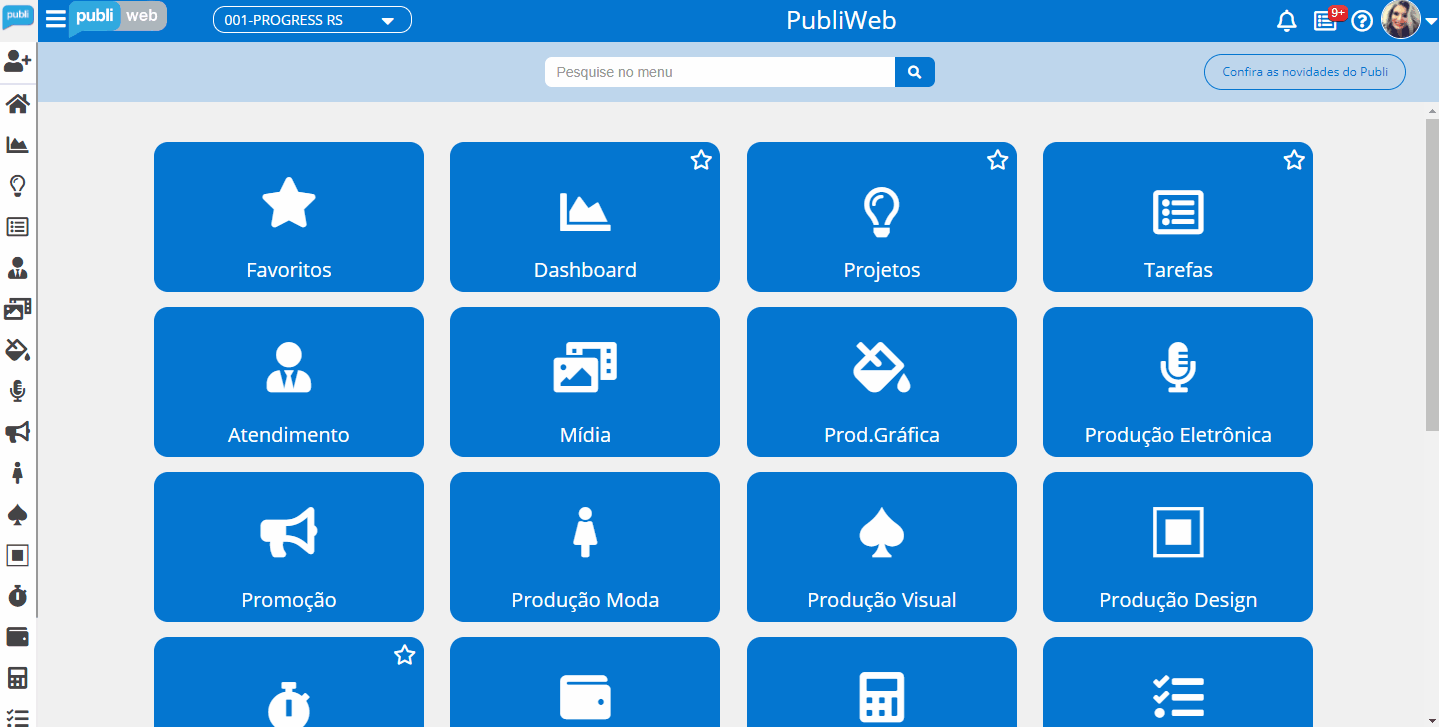Open Mídia from sidebar photo-film icon

point(18,309)
